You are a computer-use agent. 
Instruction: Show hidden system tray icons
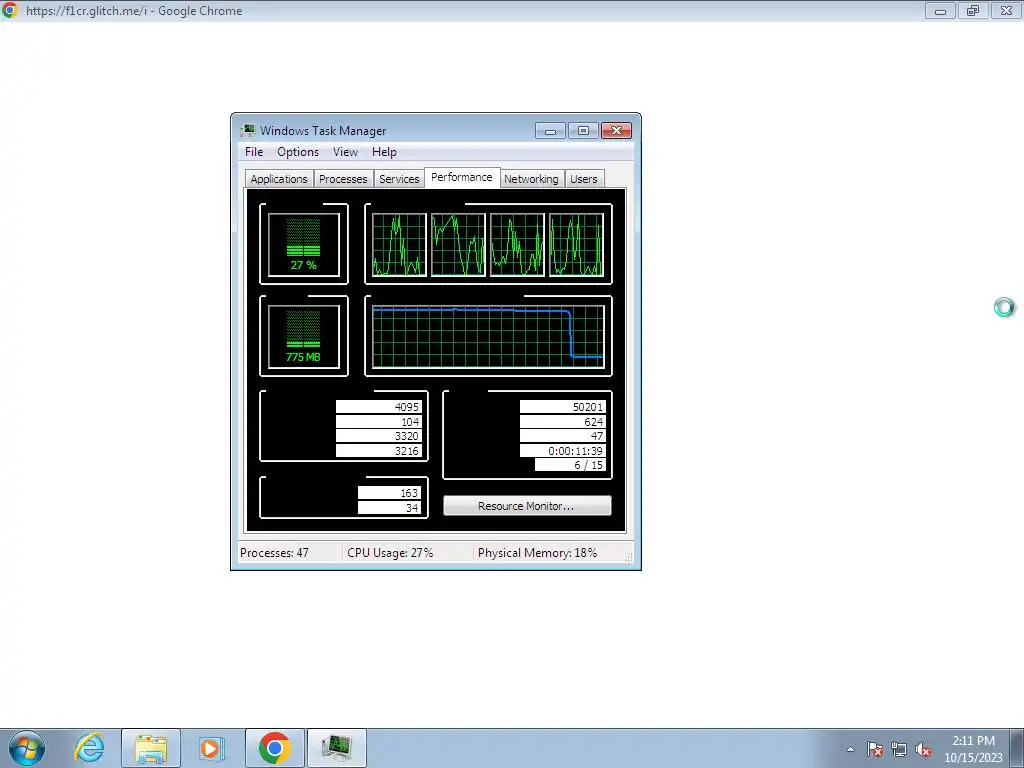pos(850,749)
